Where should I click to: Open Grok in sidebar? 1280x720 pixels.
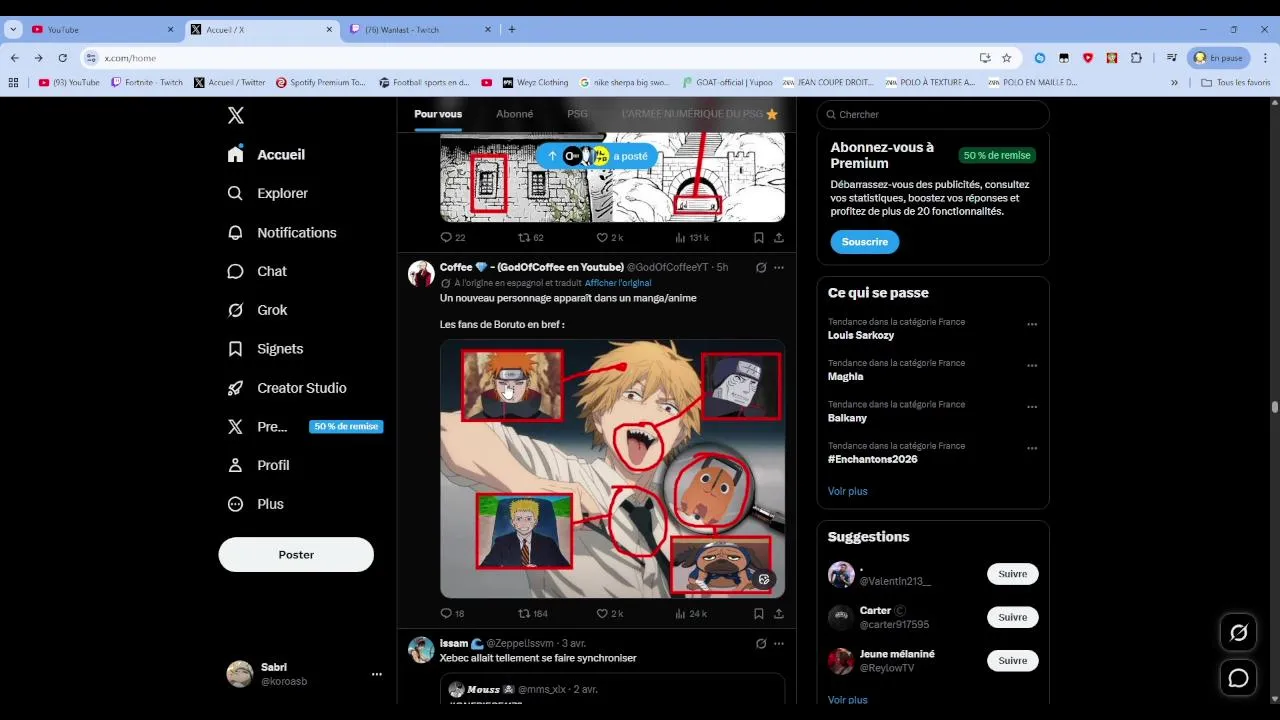coord(258,310)
